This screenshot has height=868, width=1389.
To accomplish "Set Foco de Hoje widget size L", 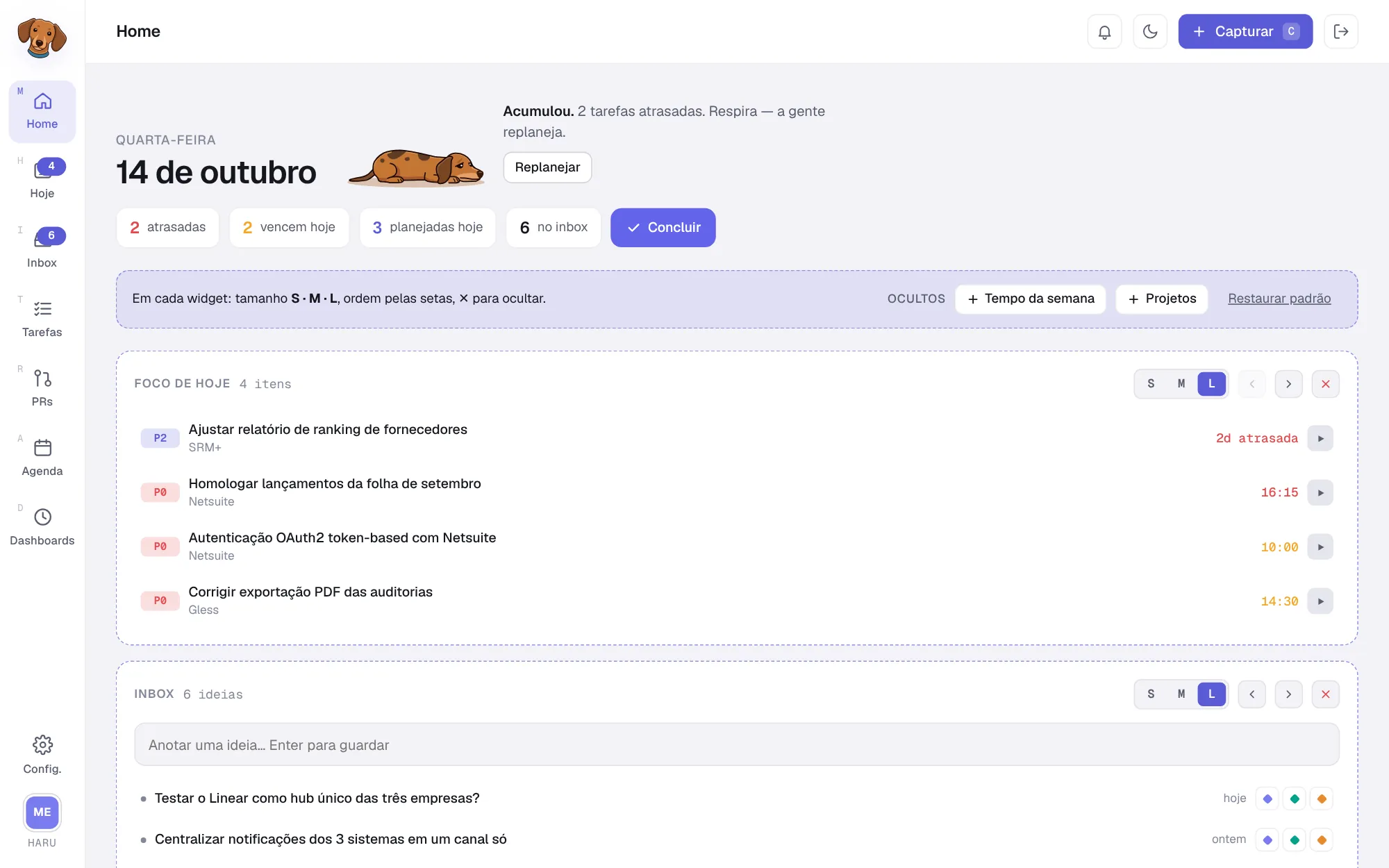I will [x=1212, y=384].
